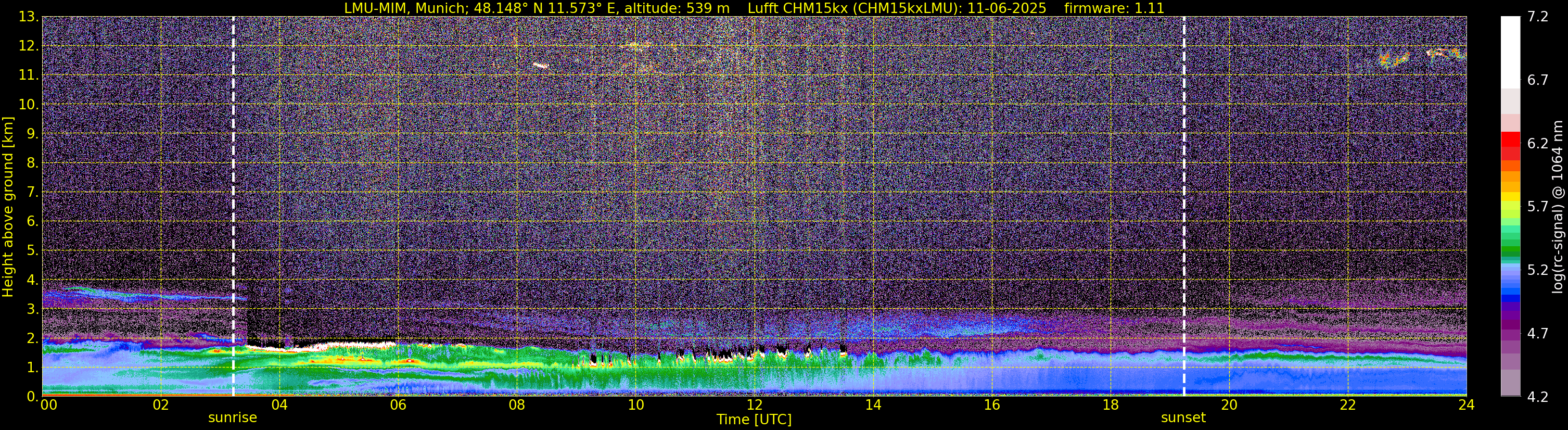Click the '20' time axis tick label

1229,405
